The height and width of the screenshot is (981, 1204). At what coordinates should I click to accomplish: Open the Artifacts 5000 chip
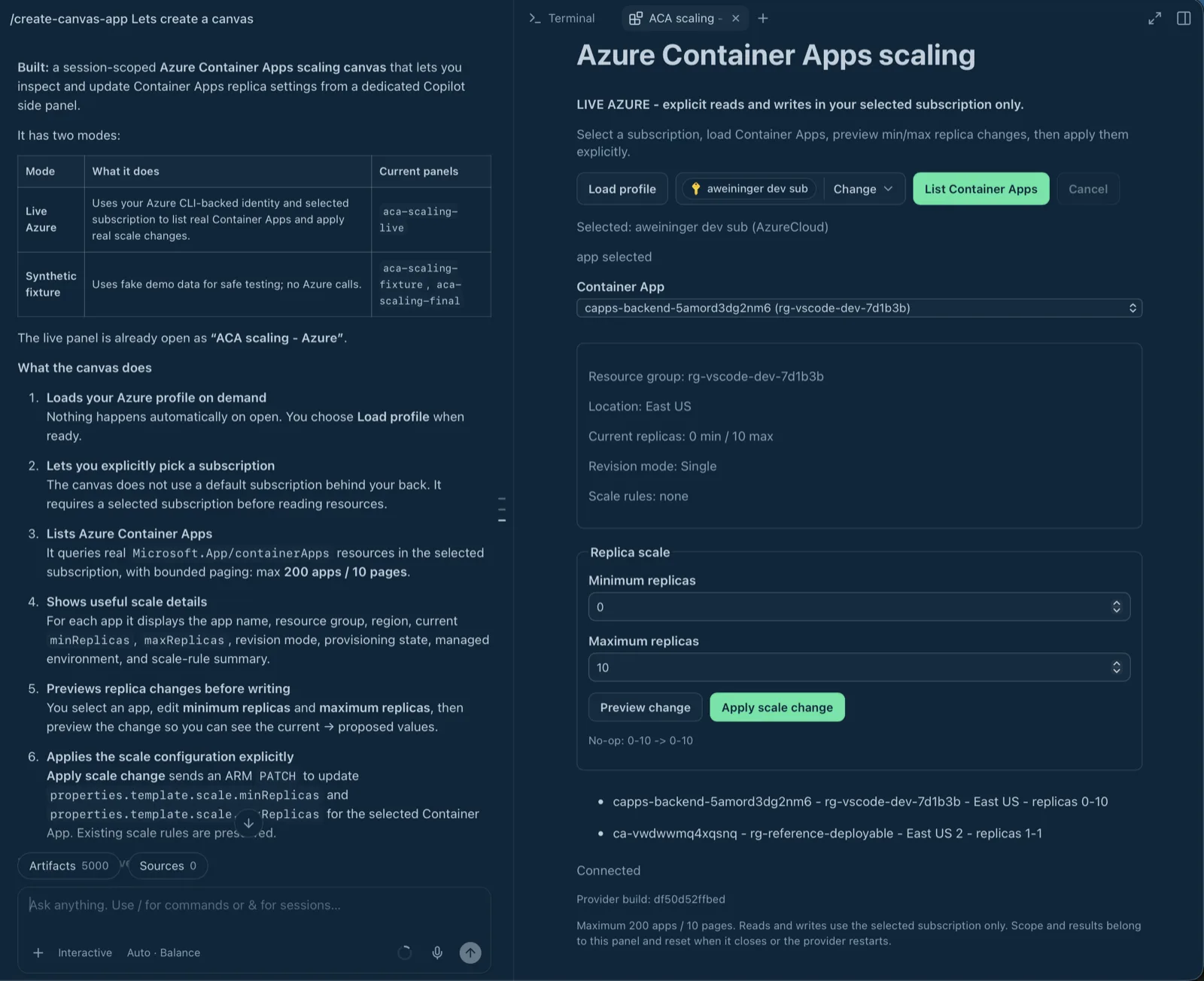(68, 866)
